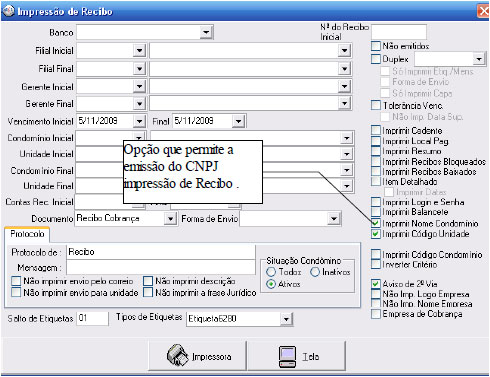
Task: Check Imprimir Recibos Bloqueados
Action: [376, 161]
